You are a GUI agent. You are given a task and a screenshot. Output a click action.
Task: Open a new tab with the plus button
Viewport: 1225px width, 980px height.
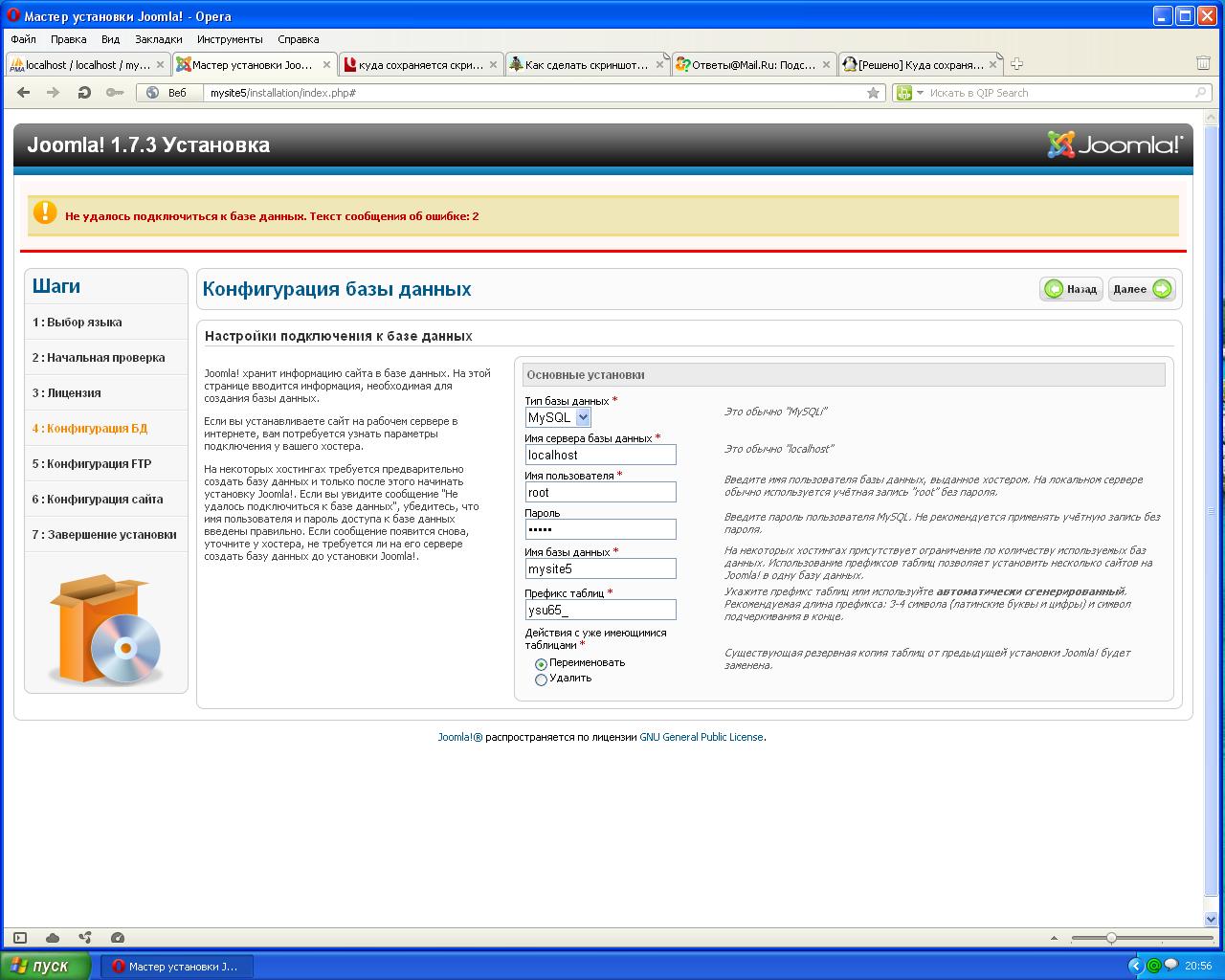pos(1016,64)
